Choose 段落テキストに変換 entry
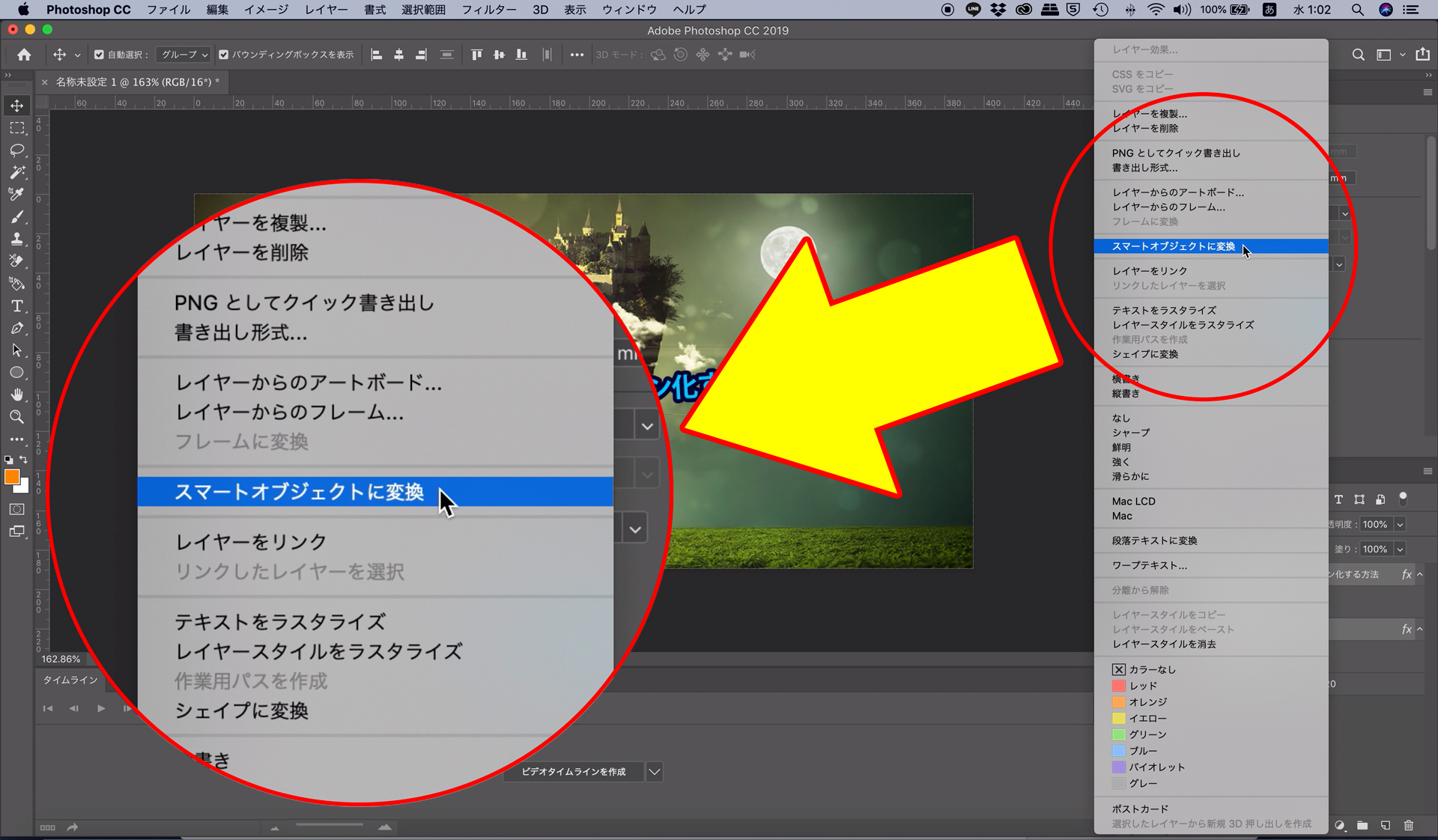This screenshot has height=840, width=1438. [x=1211, y=541]
